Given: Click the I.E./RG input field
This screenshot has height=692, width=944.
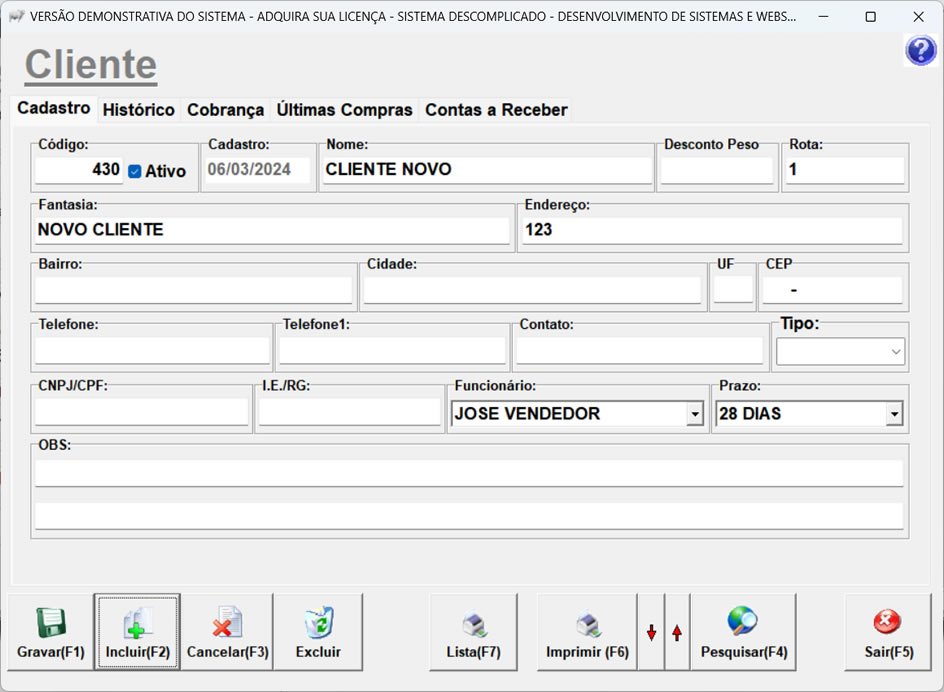Looking at the screenshot, I should tap(349, 412).
